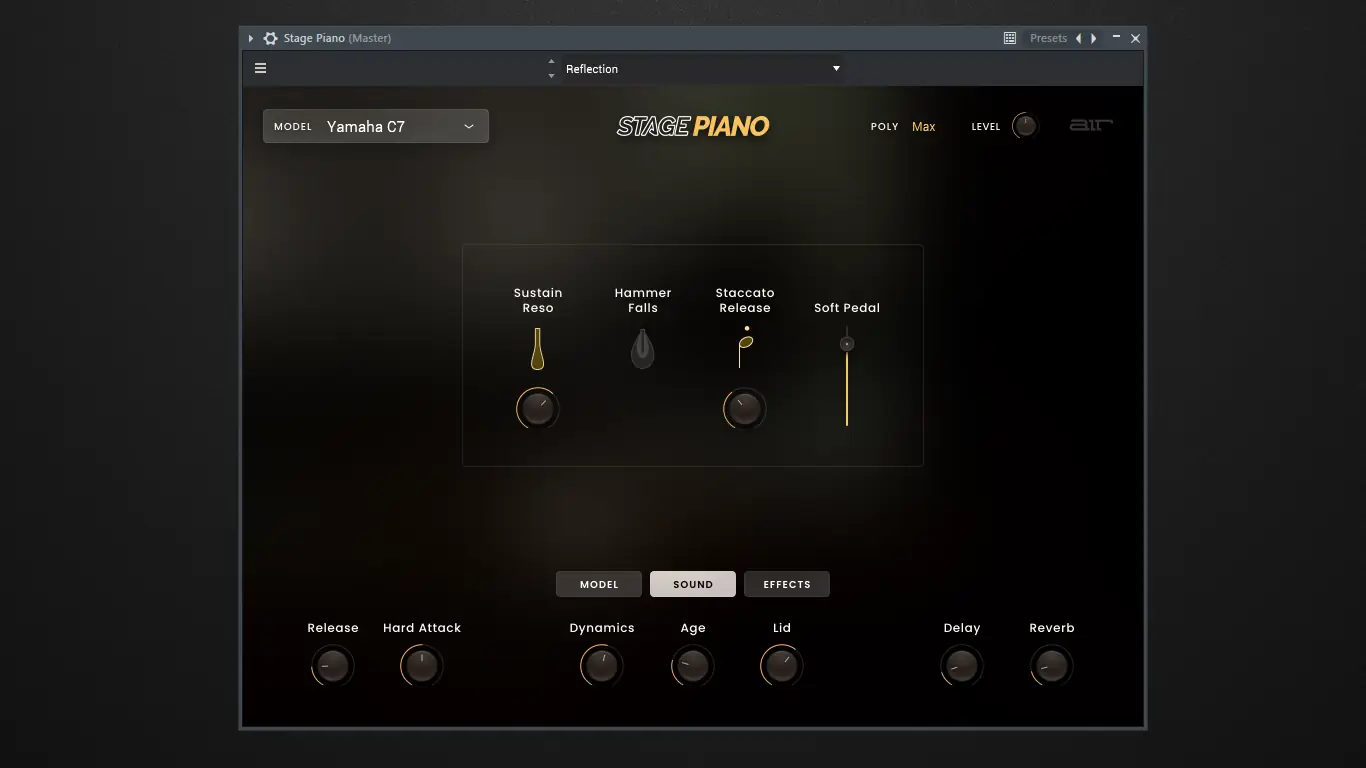Click the Stage Piano (Master) window title

tap(337, 38)
